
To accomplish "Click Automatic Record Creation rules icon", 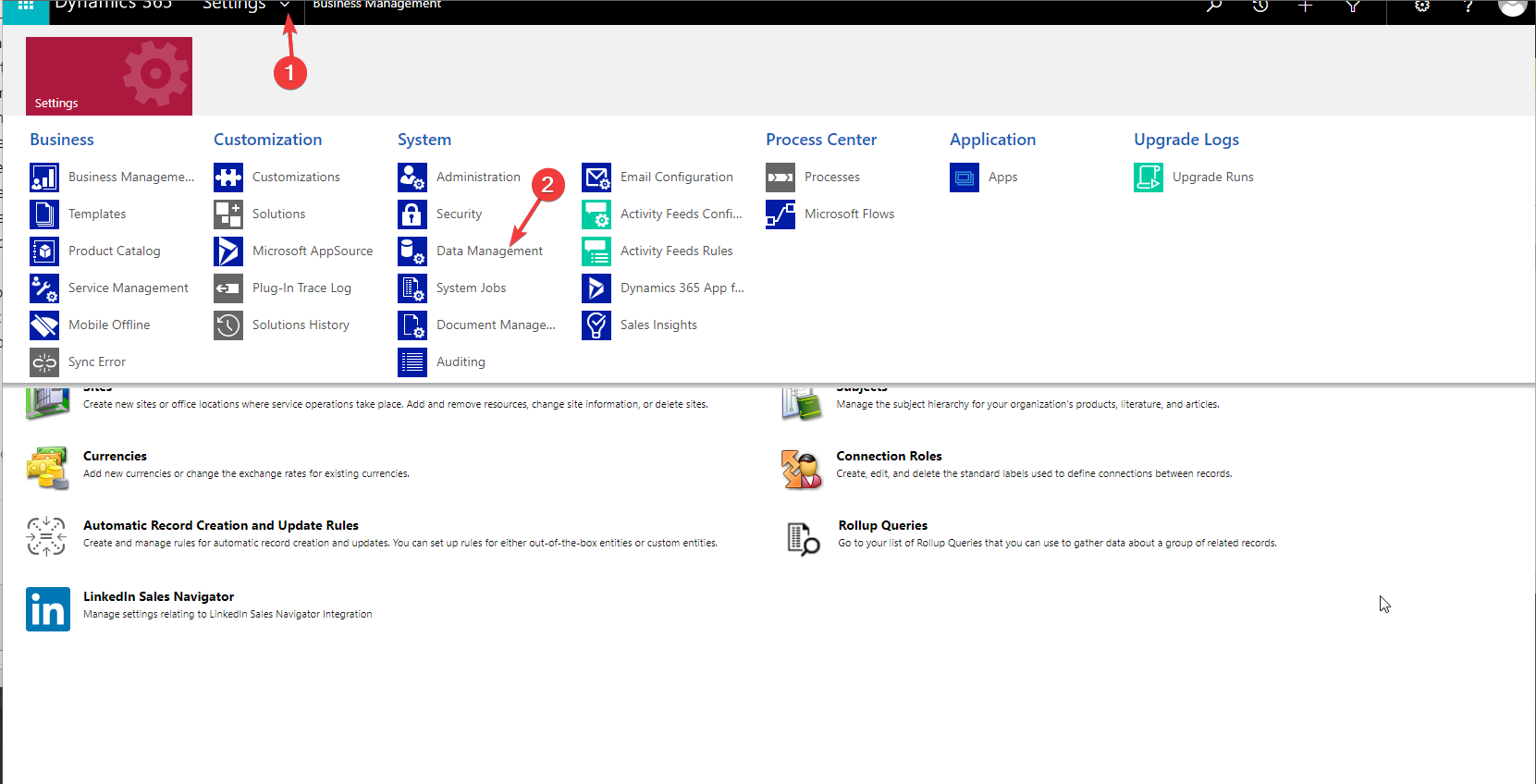I will coord(46,537).
